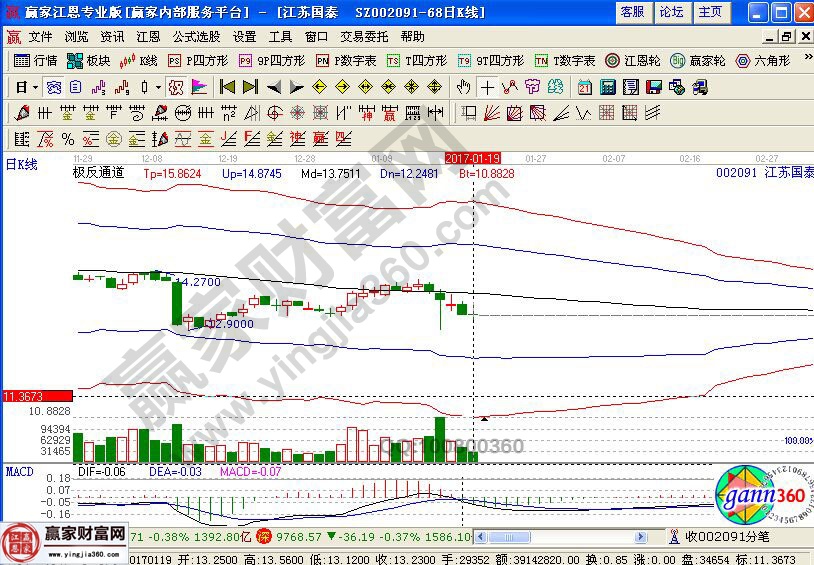Expand the candlestick style dropdown arrow
814x565 pixels.
[158, 87]
